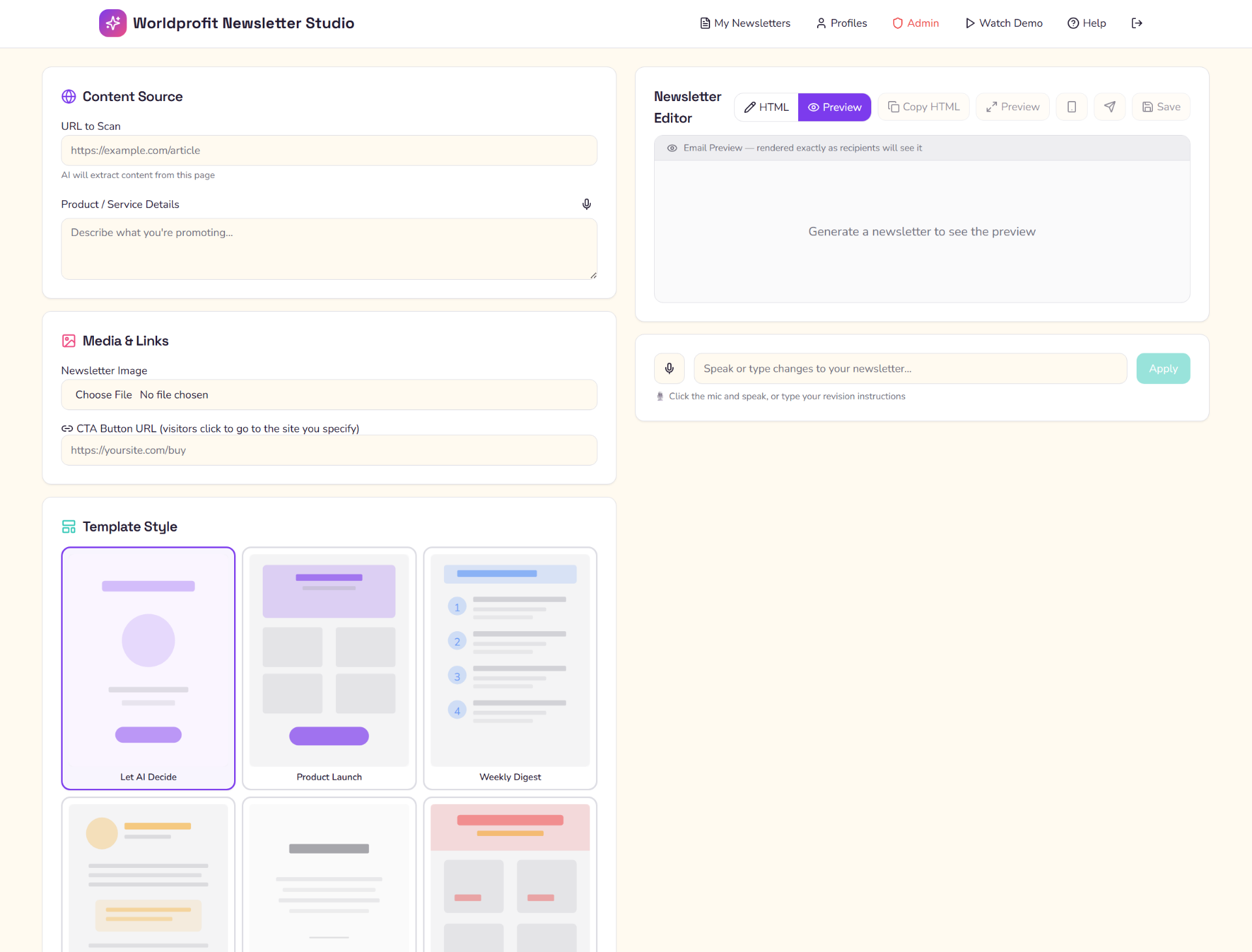Open the expand Preview button
Image resolution: width=1252 pixels, height=952 pixels.
point(1013,107)
